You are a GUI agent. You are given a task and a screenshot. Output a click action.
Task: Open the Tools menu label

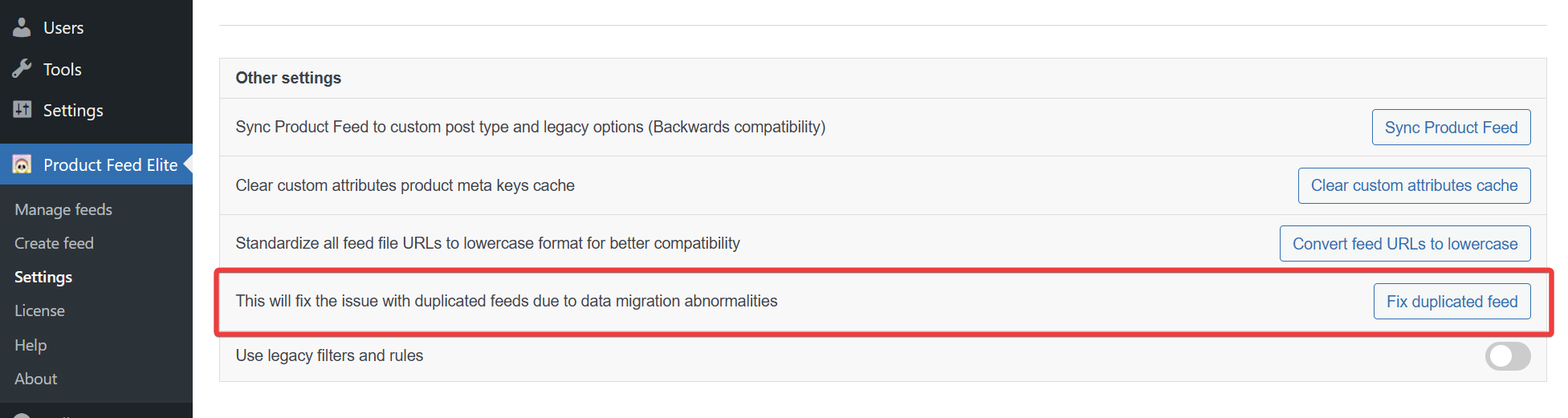point(63,70)
